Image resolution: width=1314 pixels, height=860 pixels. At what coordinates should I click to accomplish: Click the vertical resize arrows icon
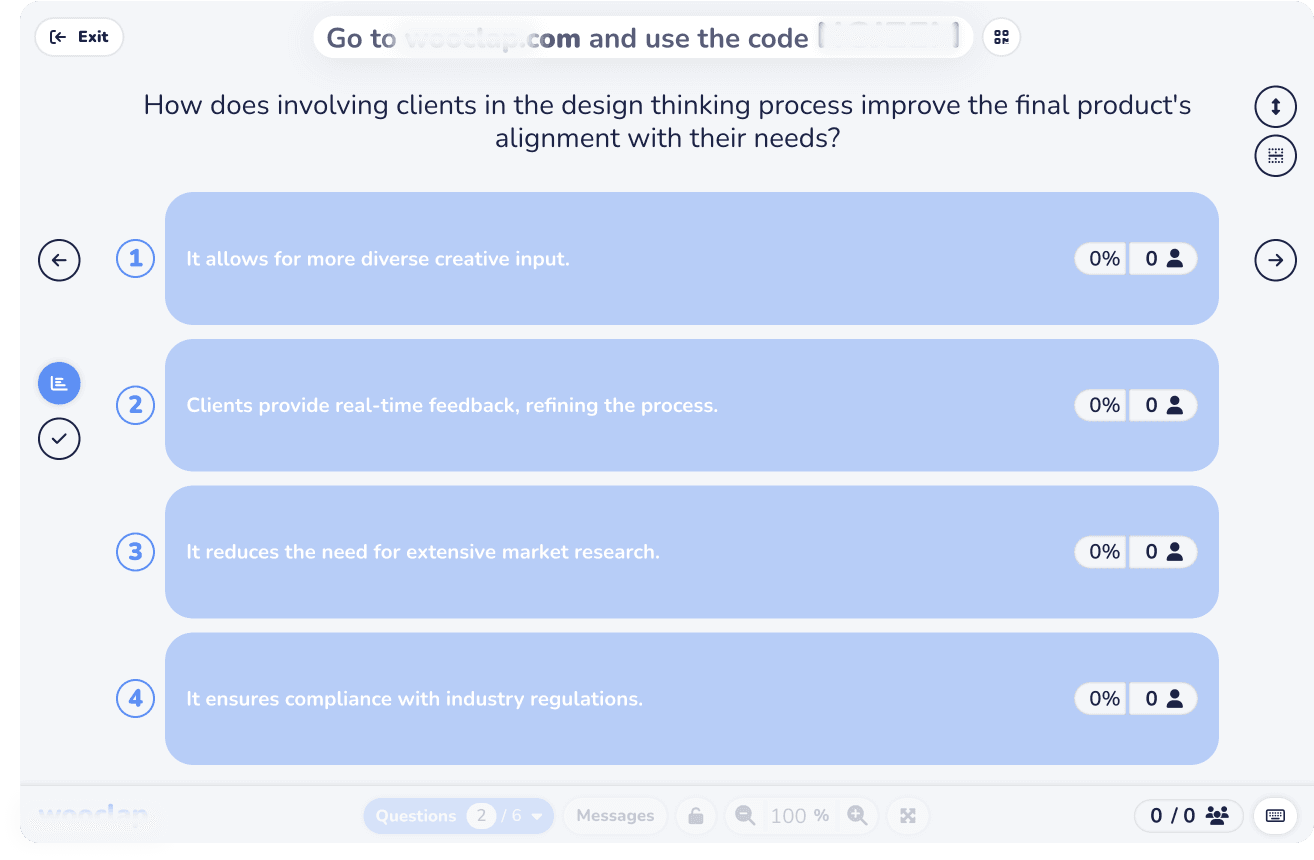(x=1275, y=107)
